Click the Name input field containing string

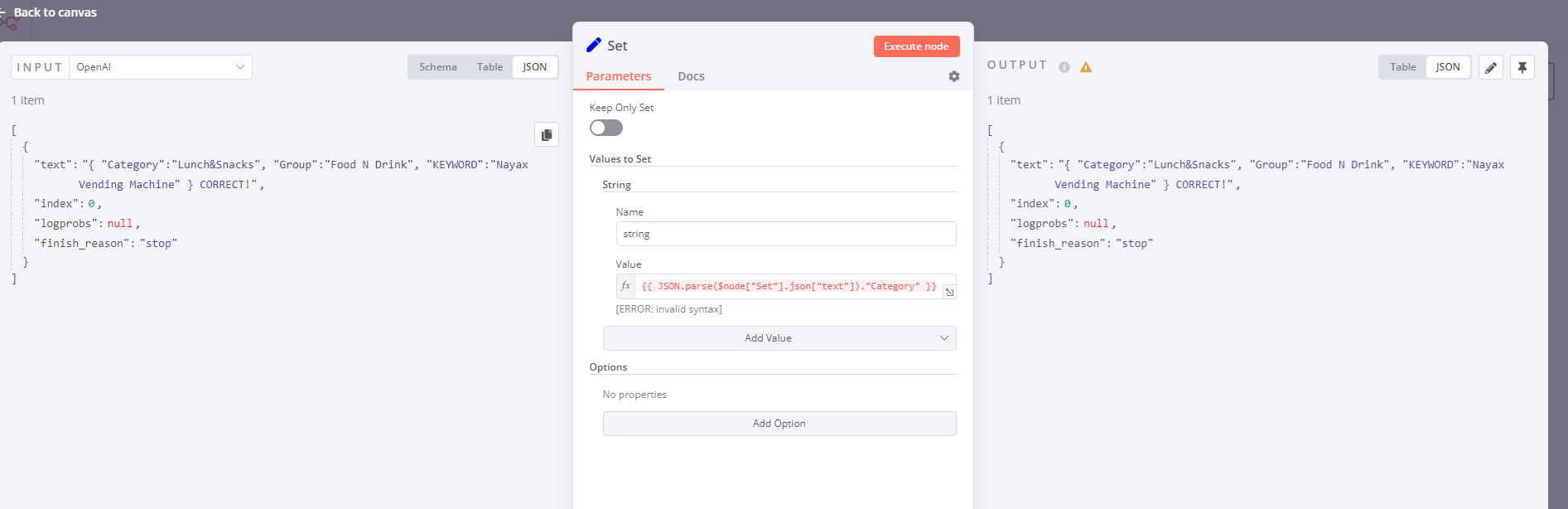(786, 234)
